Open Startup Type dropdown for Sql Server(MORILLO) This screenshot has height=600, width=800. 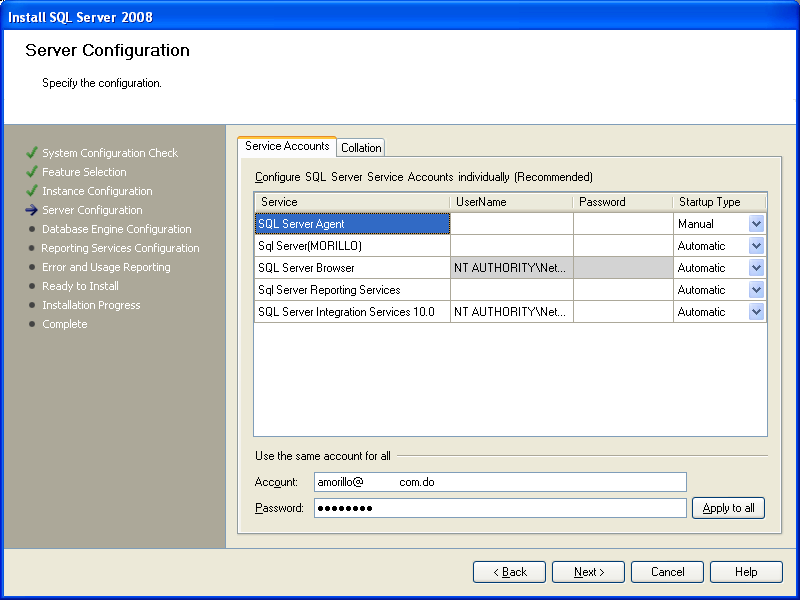(x=756, y=246)
